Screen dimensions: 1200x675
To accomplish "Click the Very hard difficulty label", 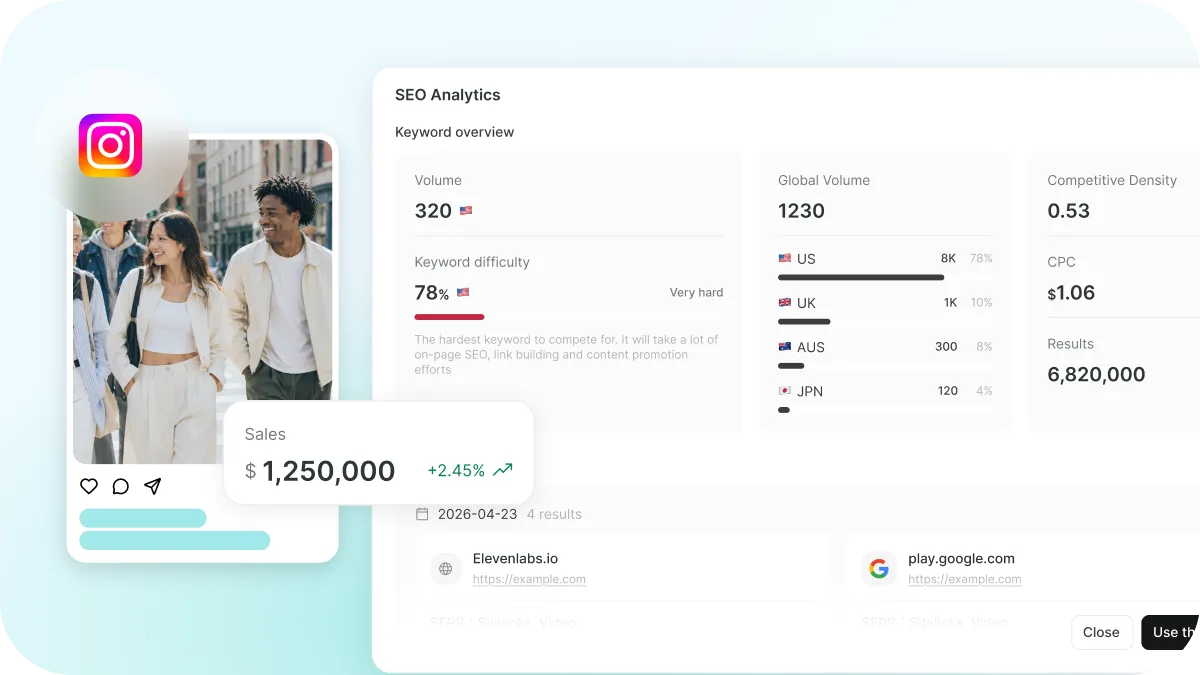I will click(x=696, y=293).
